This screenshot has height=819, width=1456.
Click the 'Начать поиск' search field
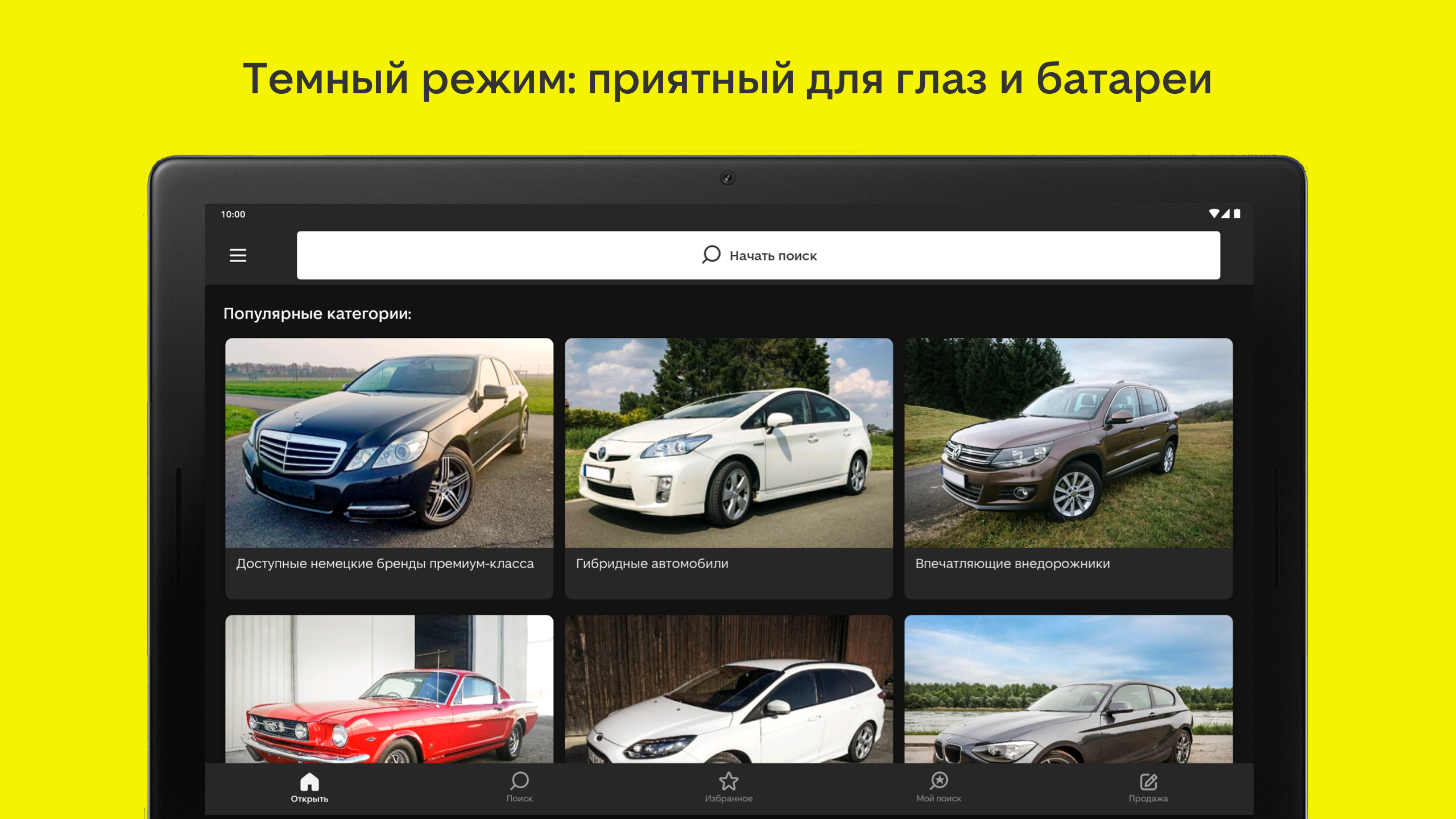click(x=758, y=255)
